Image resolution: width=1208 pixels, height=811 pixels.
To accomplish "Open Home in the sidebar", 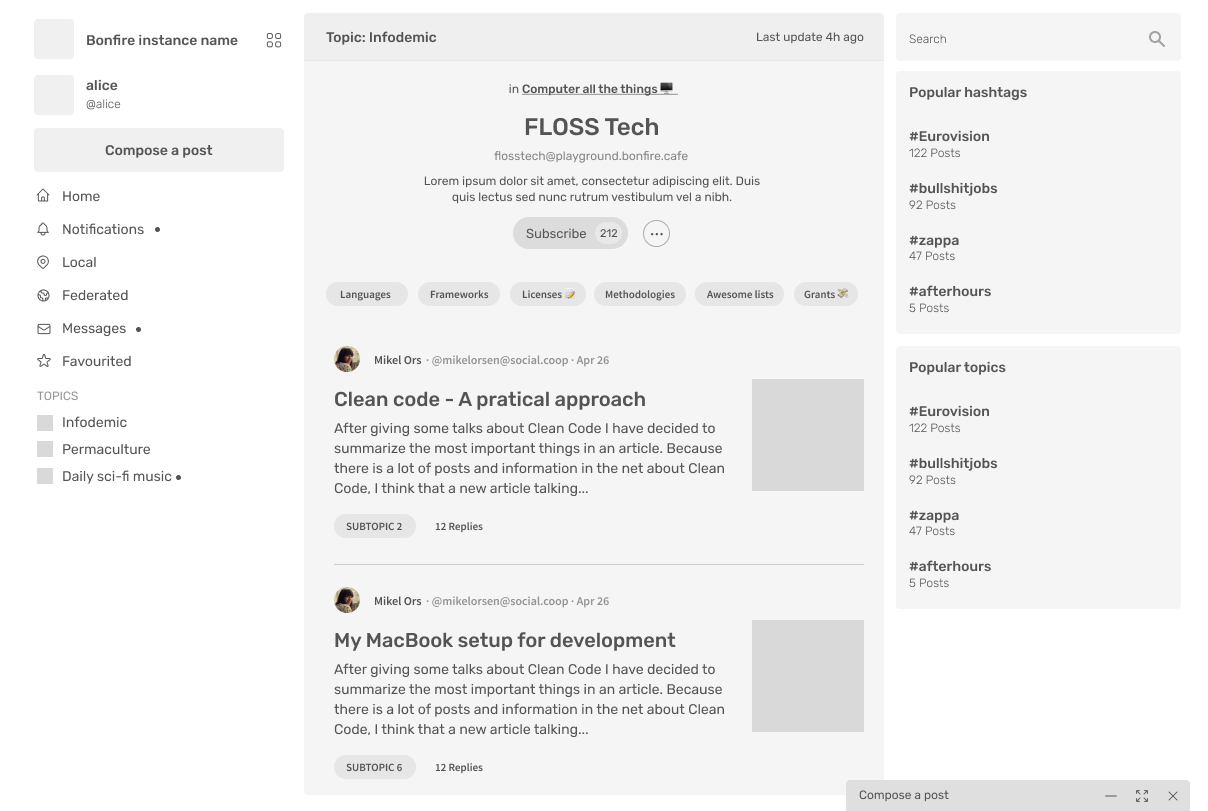I will (80, 196).
